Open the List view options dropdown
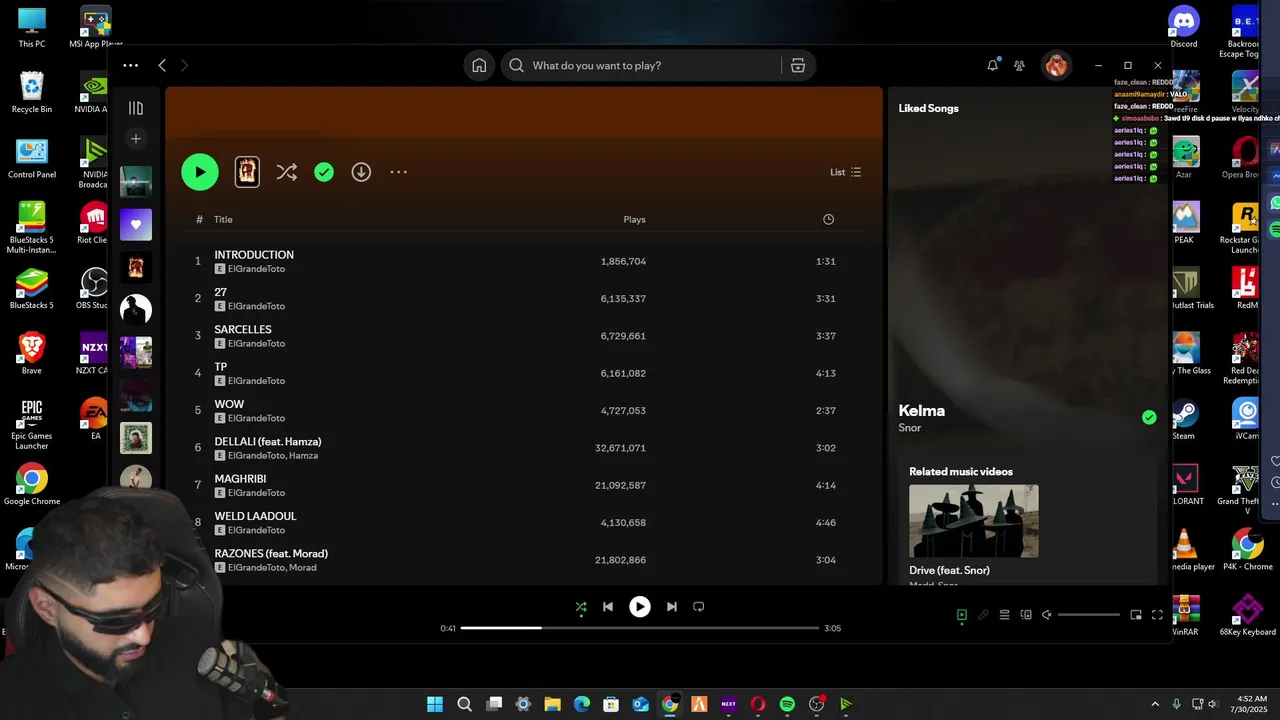This screenshot has width=1280, height=720. [845, 172]
